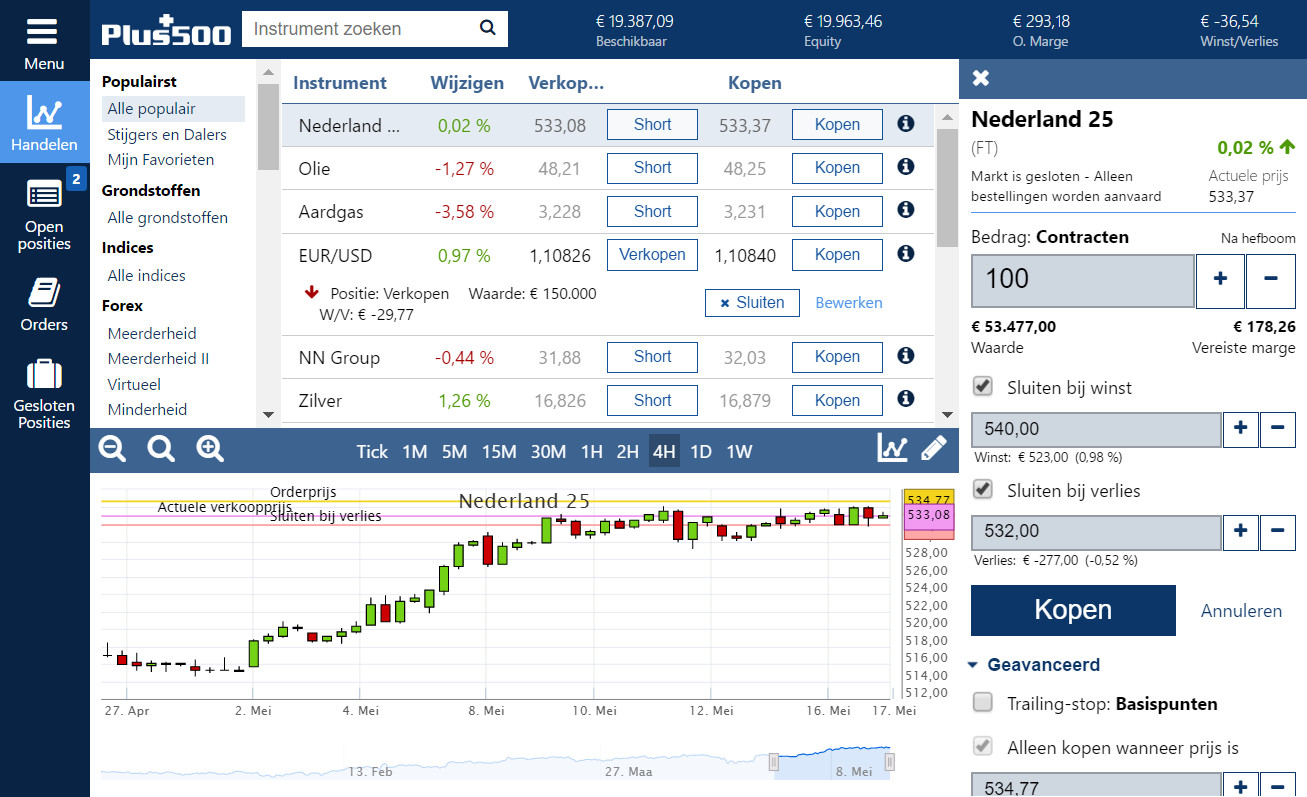Image resolution: width=1307 pixels, height=797 pixels.
Task: Click the search magnifier in Instrument zoeken
Action: coord(488,28)
